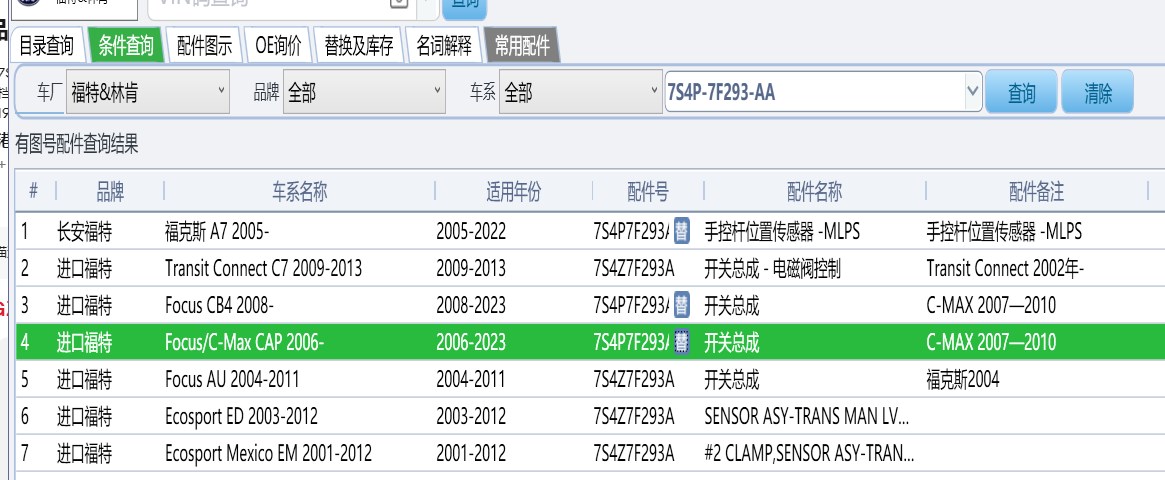This screenshot has width=1165, height=480.
Task: Click the 配件备注 column header
Action: pyautogui.click(x=1036, y=192)
